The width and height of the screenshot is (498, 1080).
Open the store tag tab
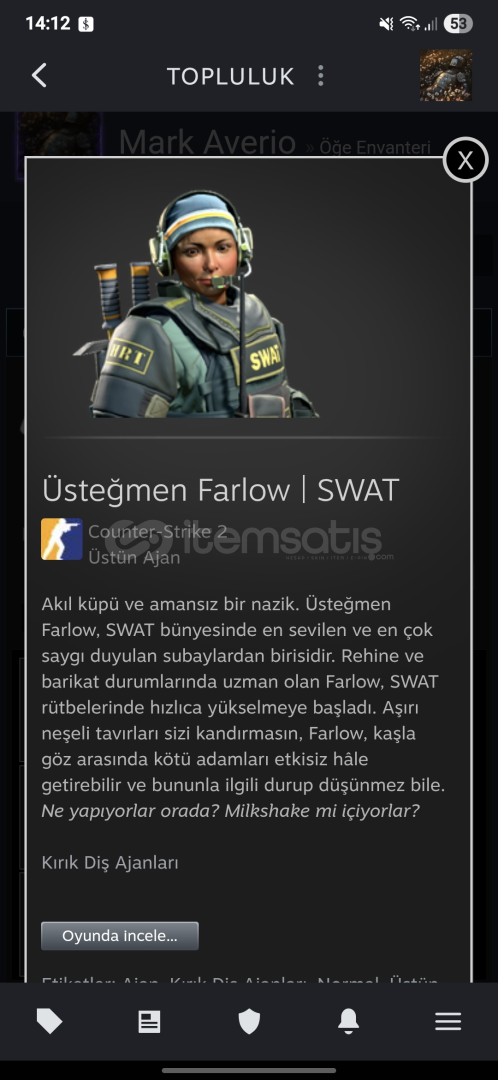tap(50, 1021)
